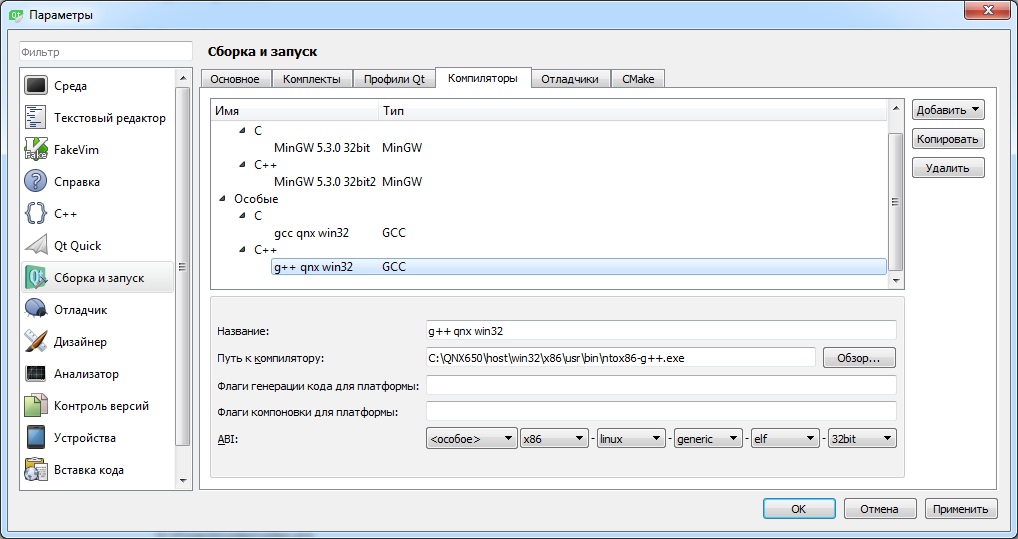Screen dimensions: 1018x539
Task: Open the generic flavor dropdown
Action: click(708, 439)
